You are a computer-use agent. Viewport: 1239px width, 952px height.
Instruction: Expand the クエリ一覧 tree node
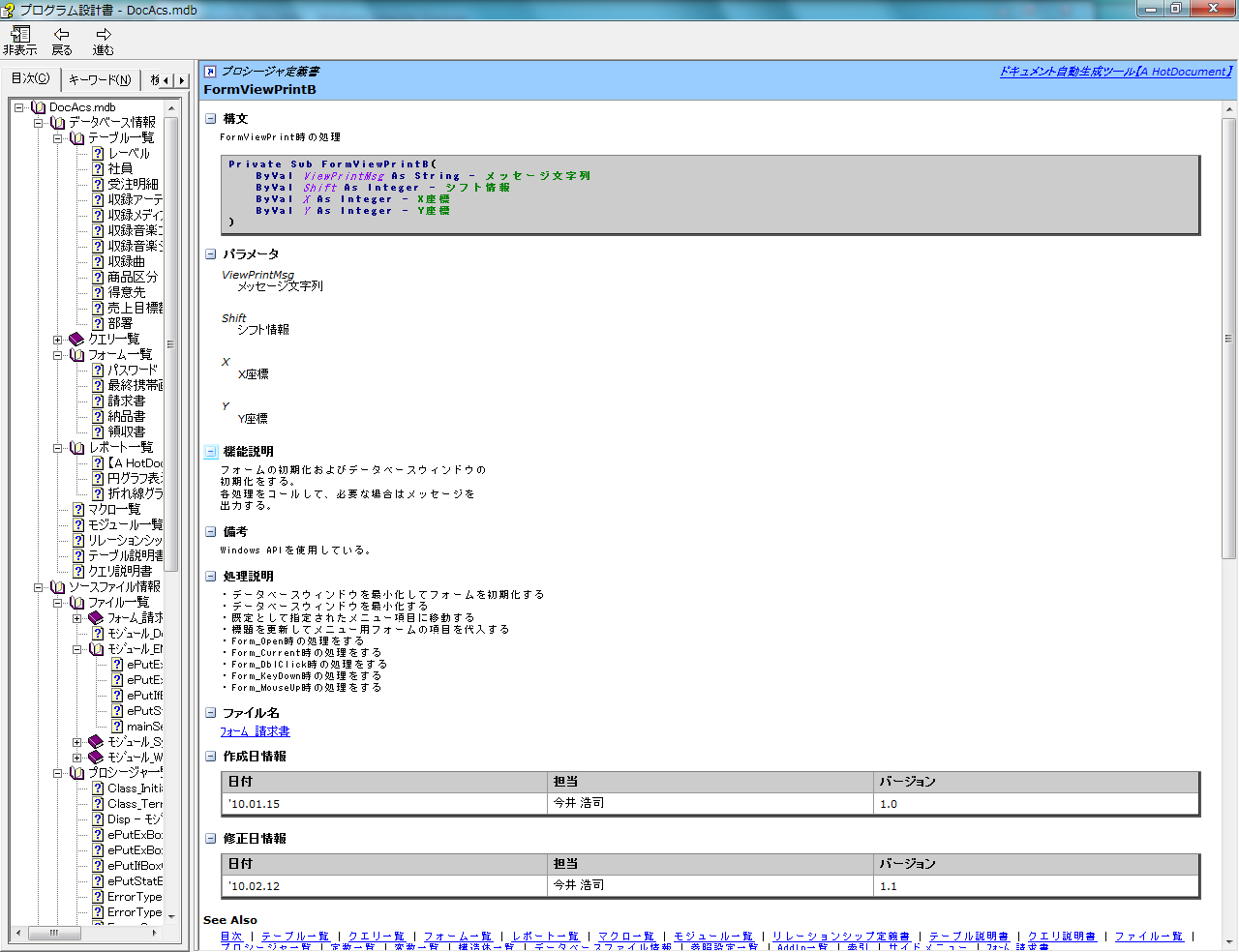pos(57,340)
